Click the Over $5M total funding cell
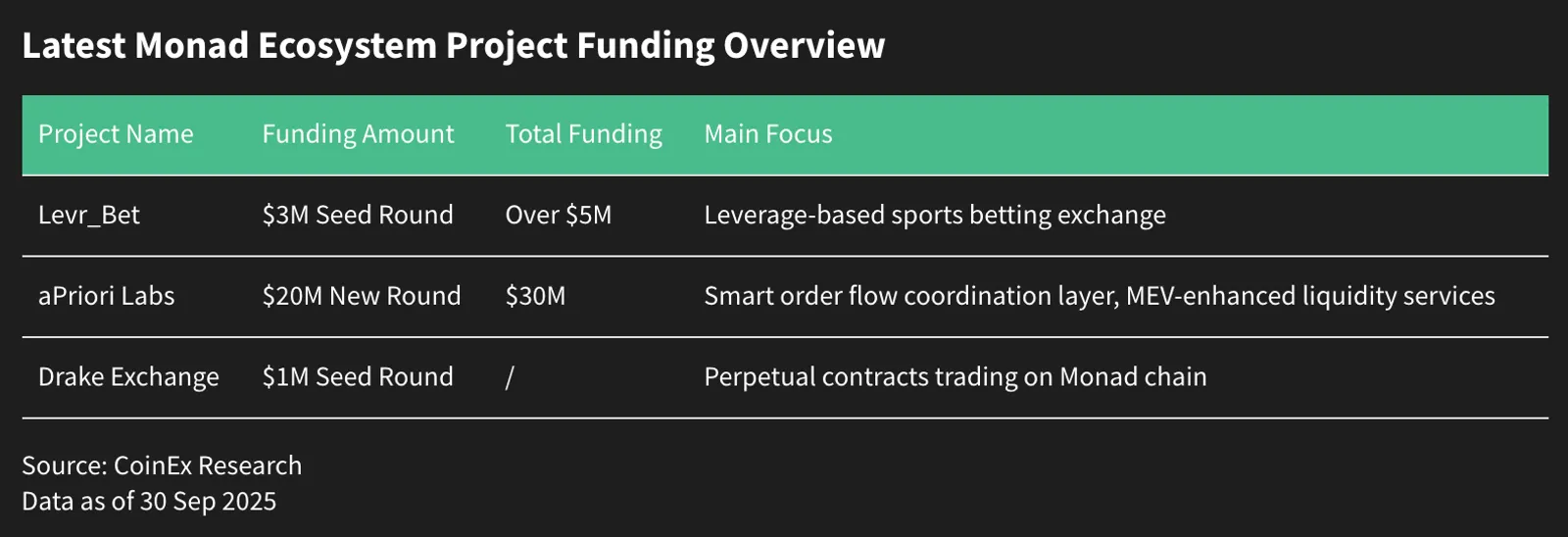Image resolution: width=1568 pixels, height=537 pixels. (559, 216)
